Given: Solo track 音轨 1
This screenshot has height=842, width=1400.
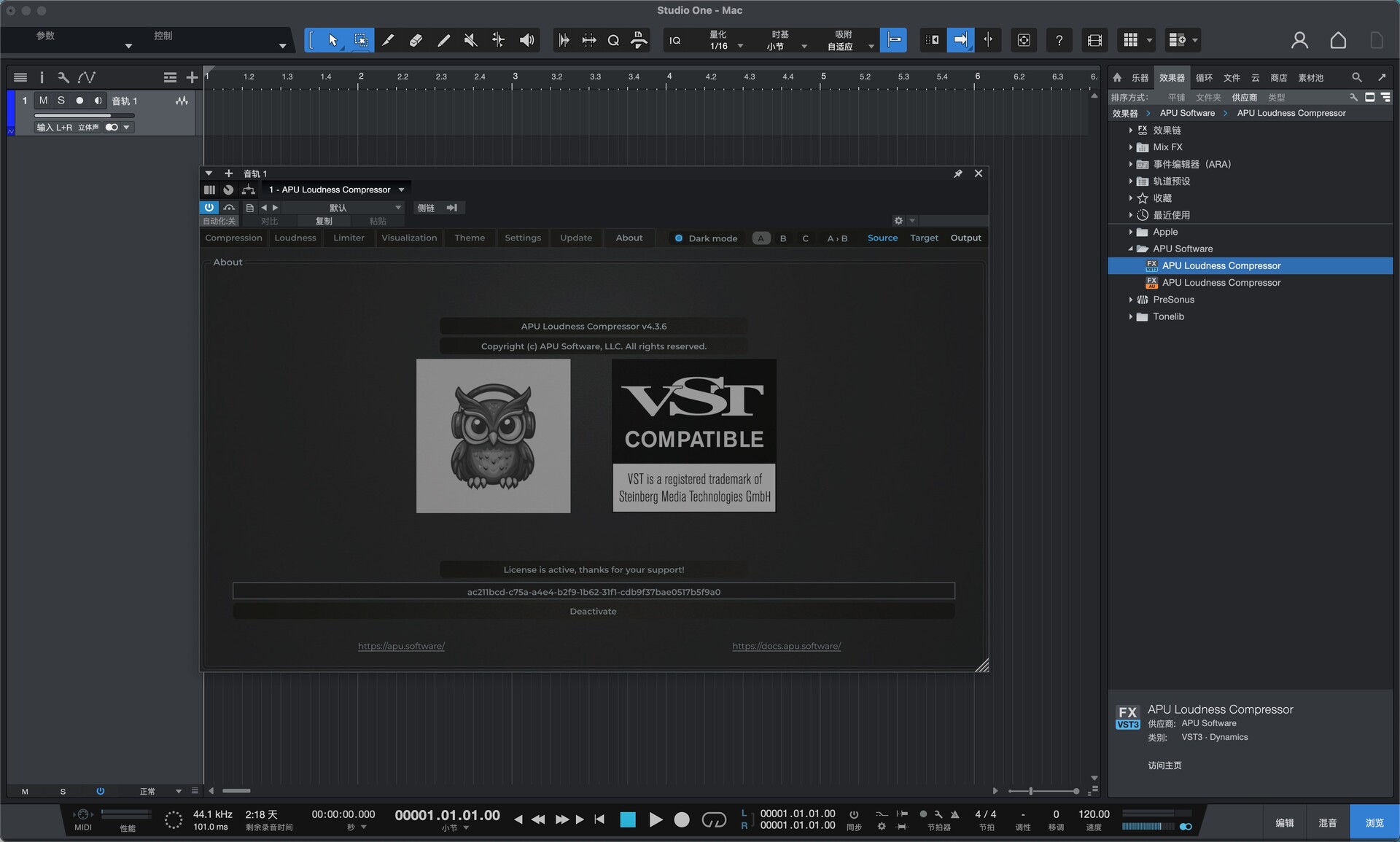Looking at the screenshot, I should click(x=61, y=101).
